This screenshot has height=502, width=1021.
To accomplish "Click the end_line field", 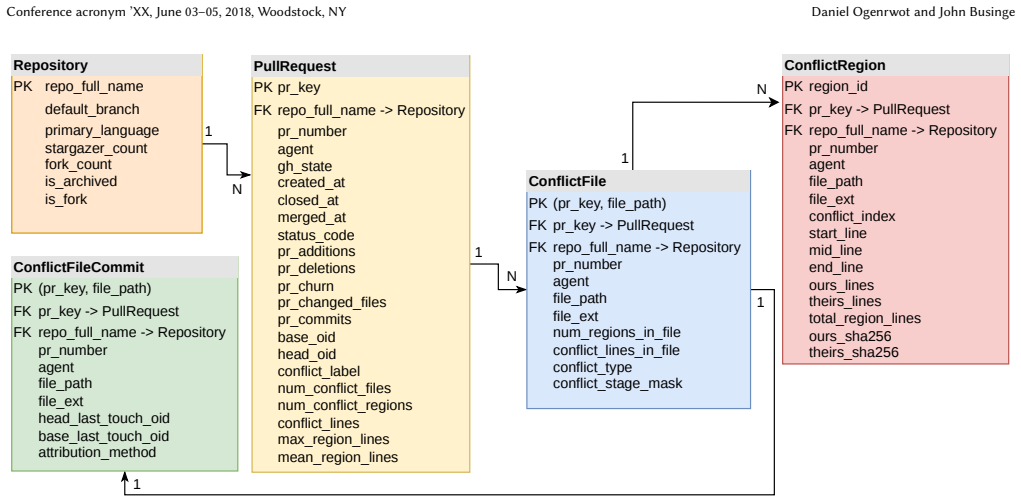I will [836, 268].
